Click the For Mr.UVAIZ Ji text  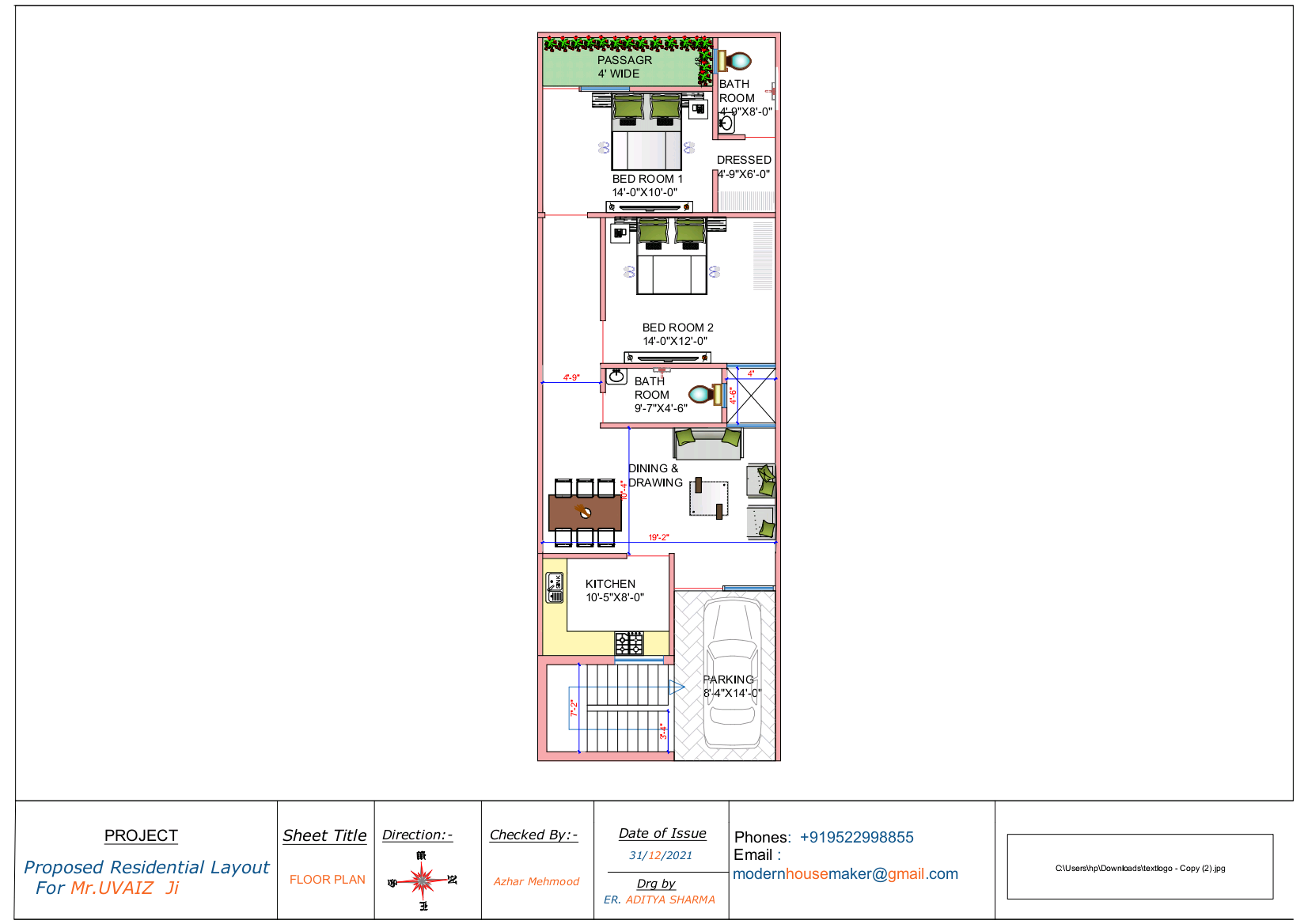(107, 888)
